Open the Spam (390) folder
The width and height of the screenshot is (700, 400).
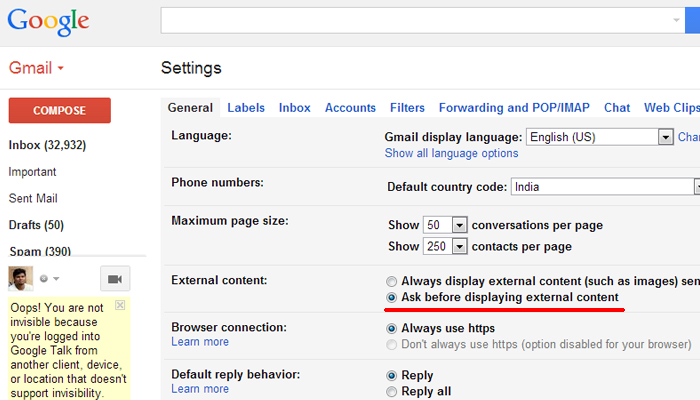pyautogui.click(x=40, y=251)
